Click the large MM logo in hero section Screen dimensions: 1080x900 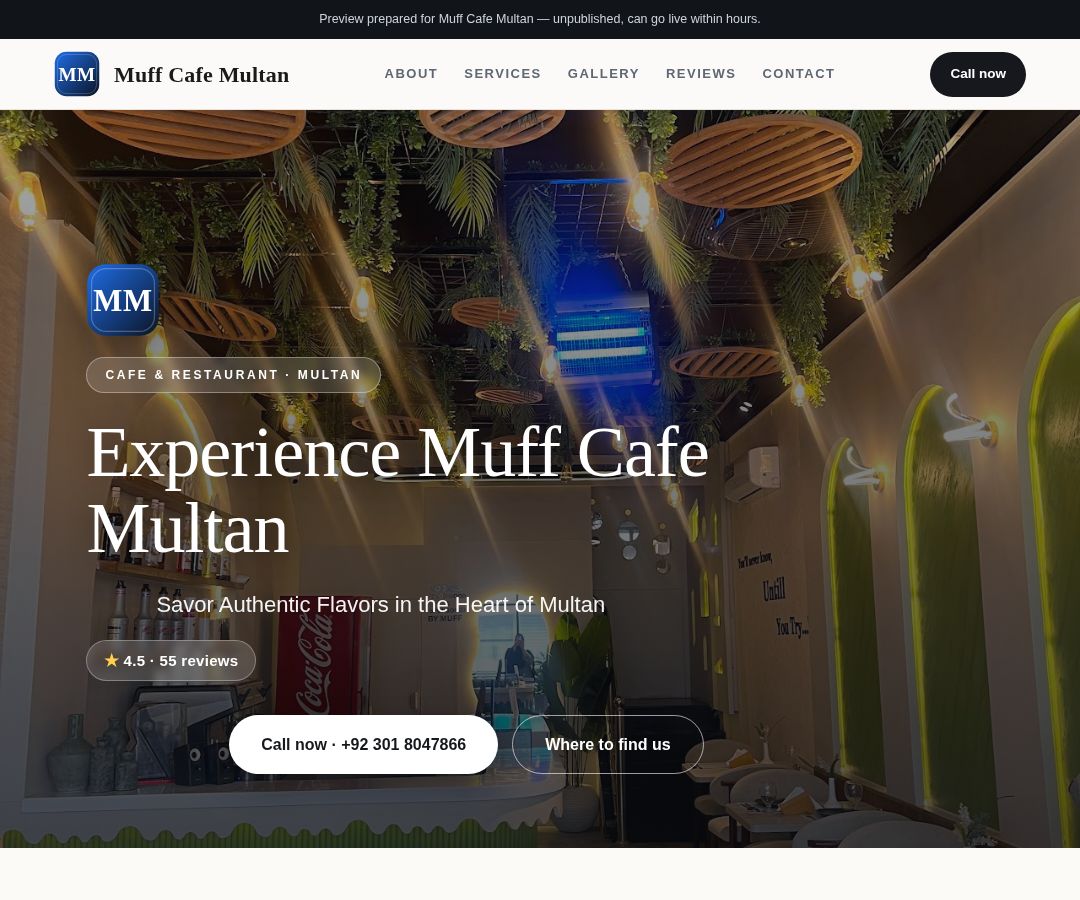[123, 300]
